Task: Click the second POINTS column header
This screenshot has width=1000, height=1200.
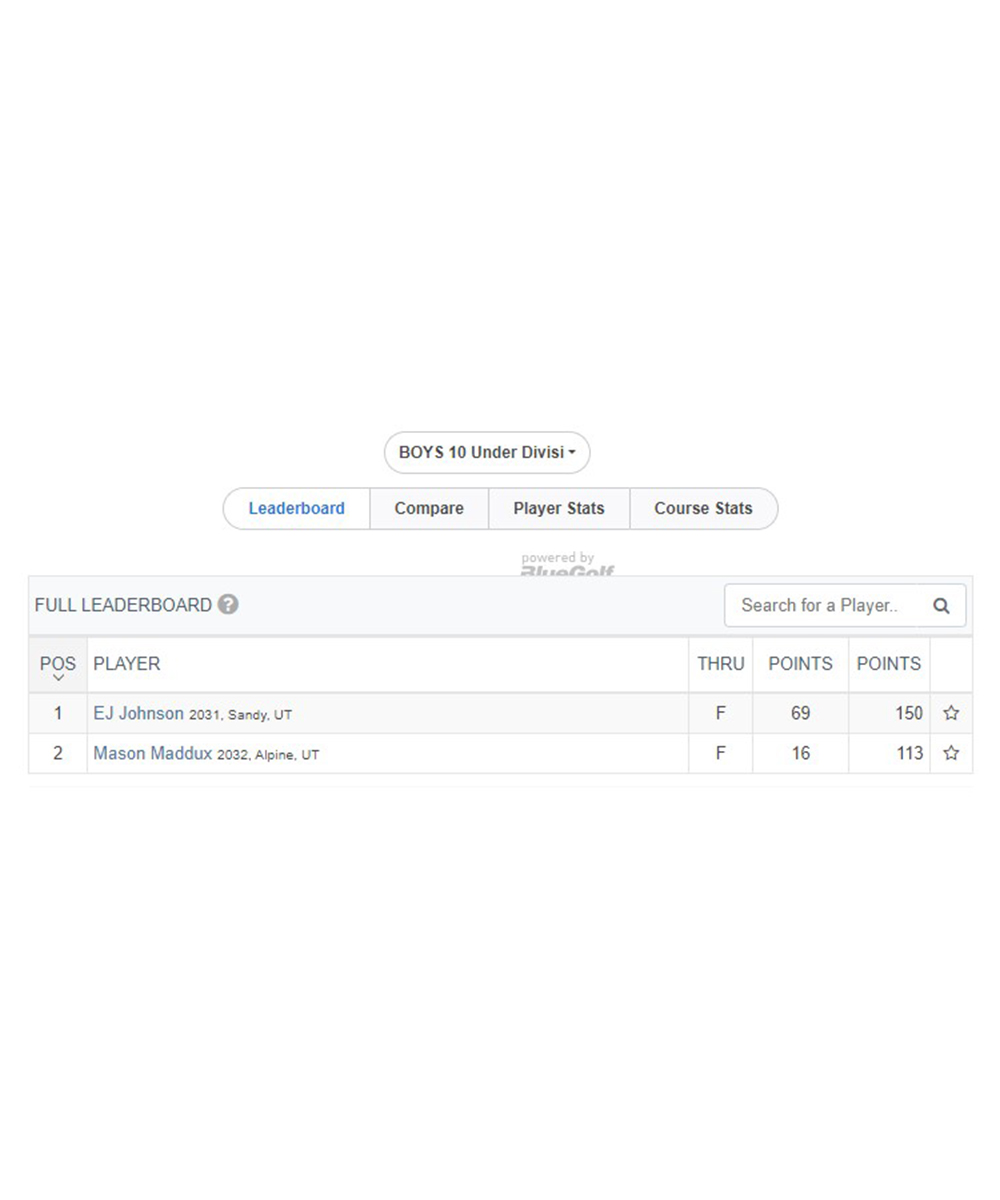Action: pos(889,664)
